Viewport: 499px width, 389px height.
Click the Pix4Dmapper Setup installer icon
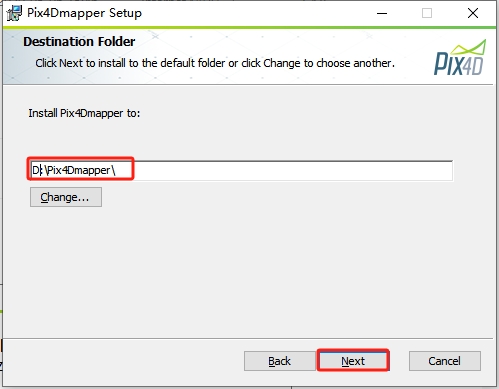click(x=14, y=13)
